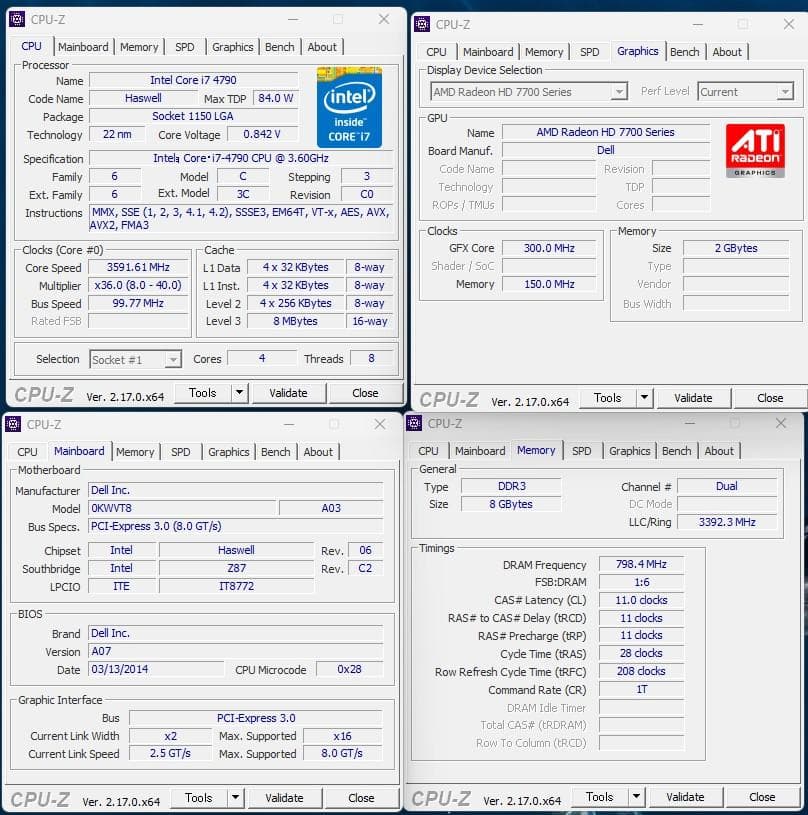808x815 pixels.
Task: Click Validate in the Graphics window
Action: point(693,397)
